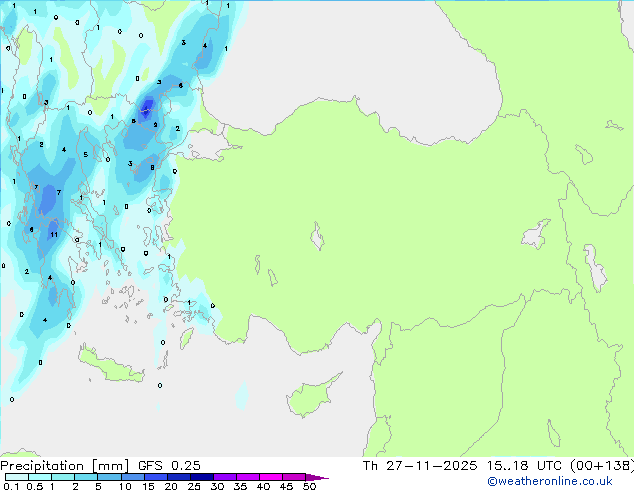Select the 35–40 mm violet legend swatch

pos(247,477)
